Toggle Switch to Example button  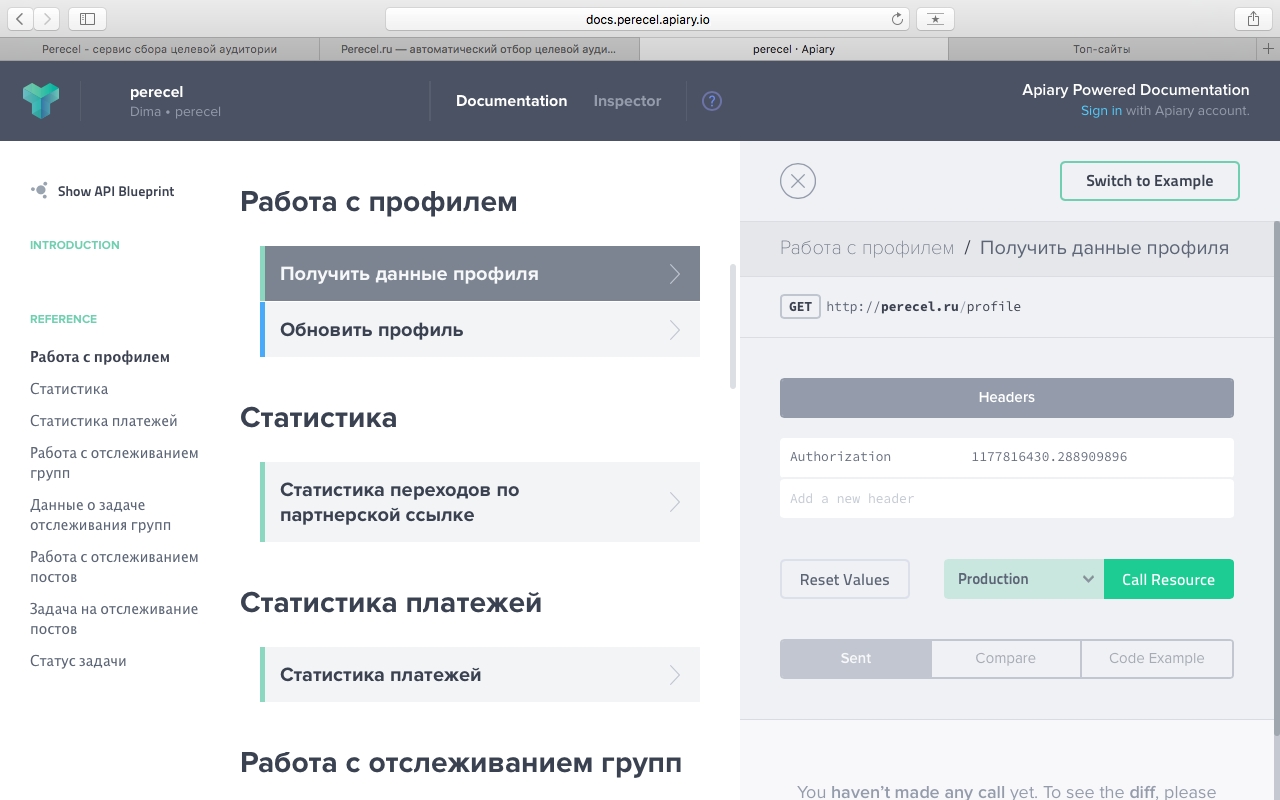[1149, 181]
